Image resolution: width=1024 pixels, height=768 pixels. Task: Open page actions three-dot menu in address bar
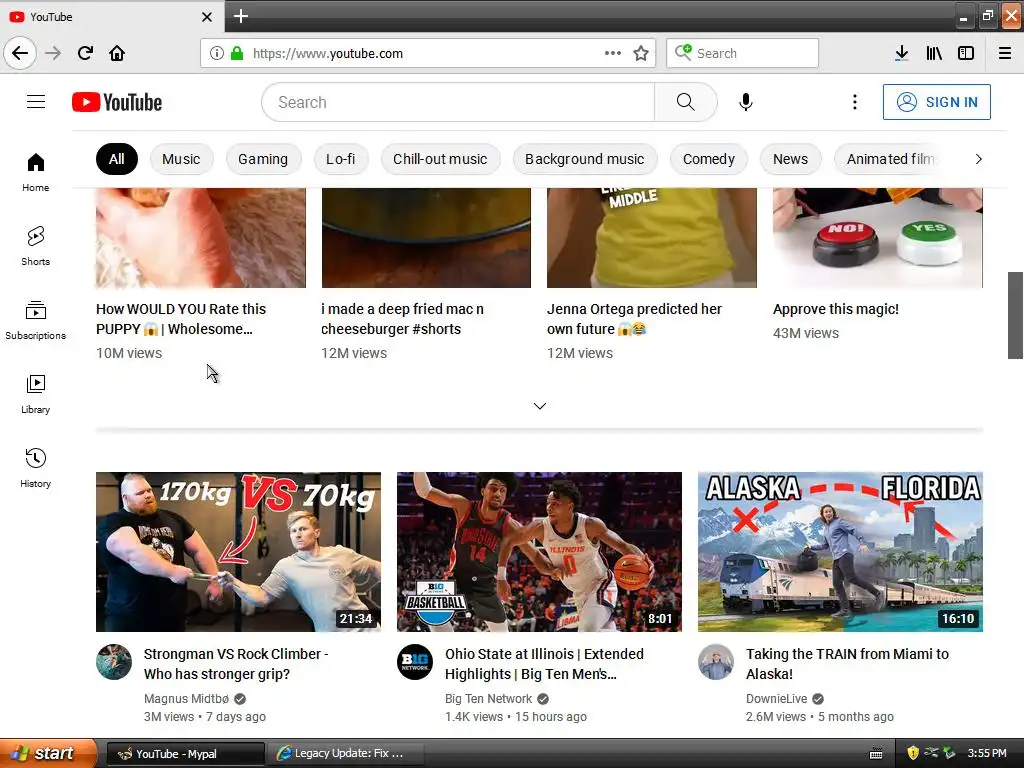point(613,53)
